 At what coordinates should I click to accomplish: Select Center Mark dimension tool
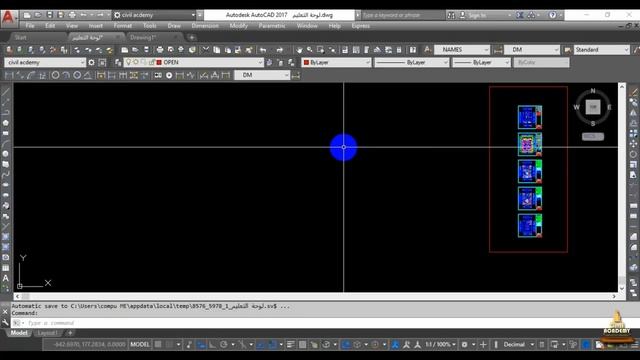pyautogui.click(x=169, y=75)
